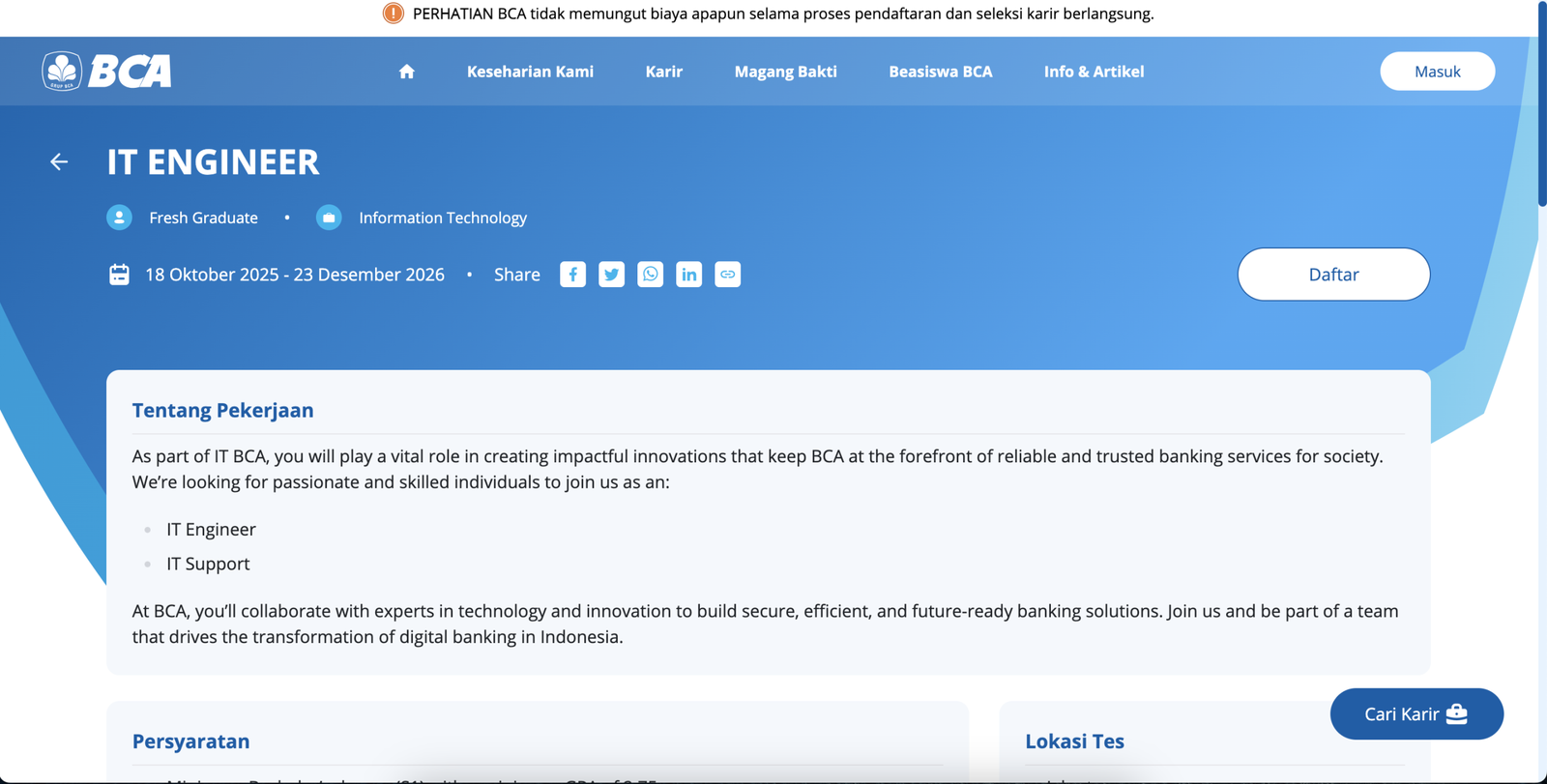Viewport: 1547px width, 784px height.
Task: Click the Daftar apply button
Action: 1333,275
